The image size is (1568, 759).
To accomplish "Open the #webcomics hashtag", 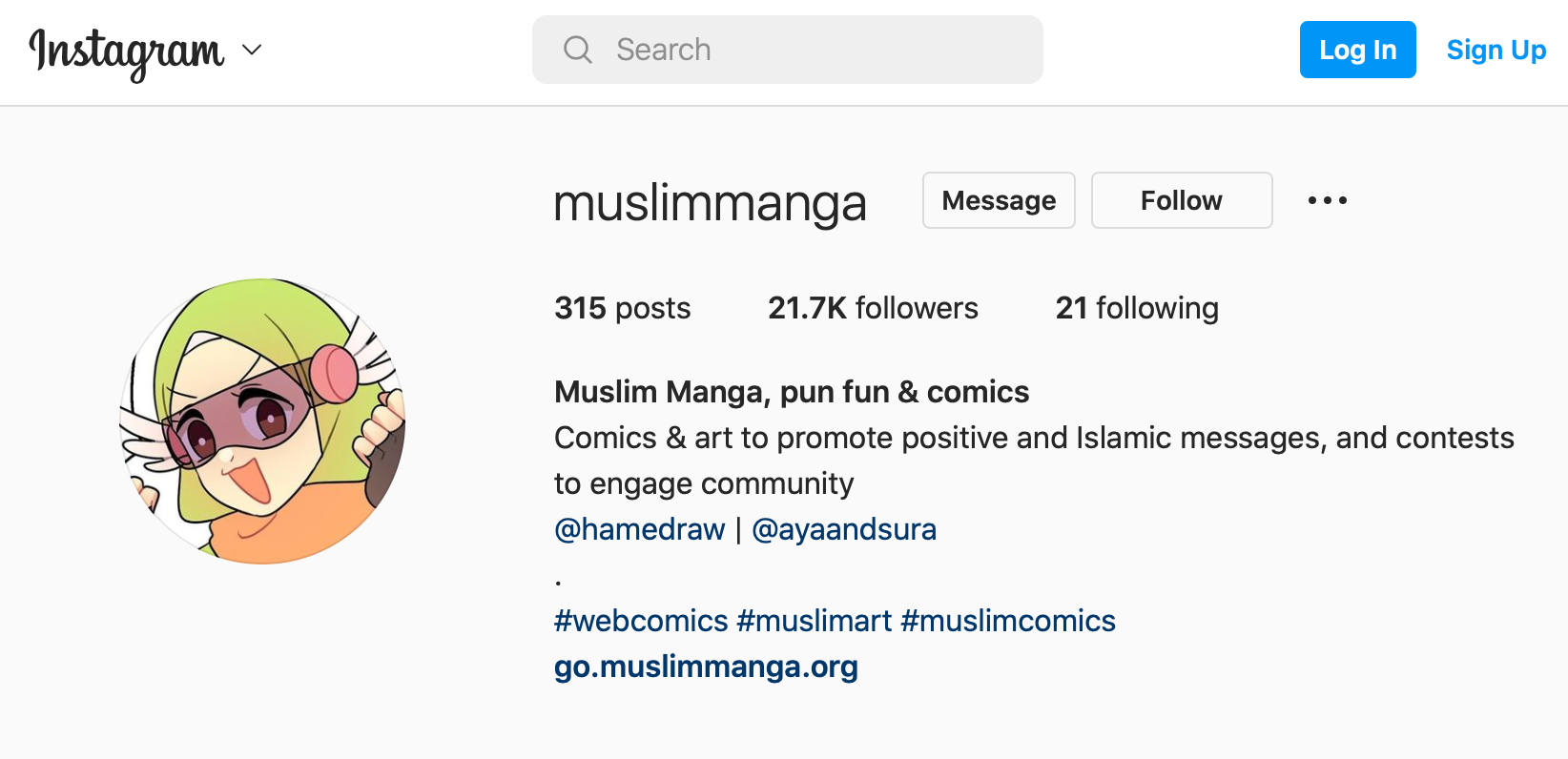I will coord(641,621).
